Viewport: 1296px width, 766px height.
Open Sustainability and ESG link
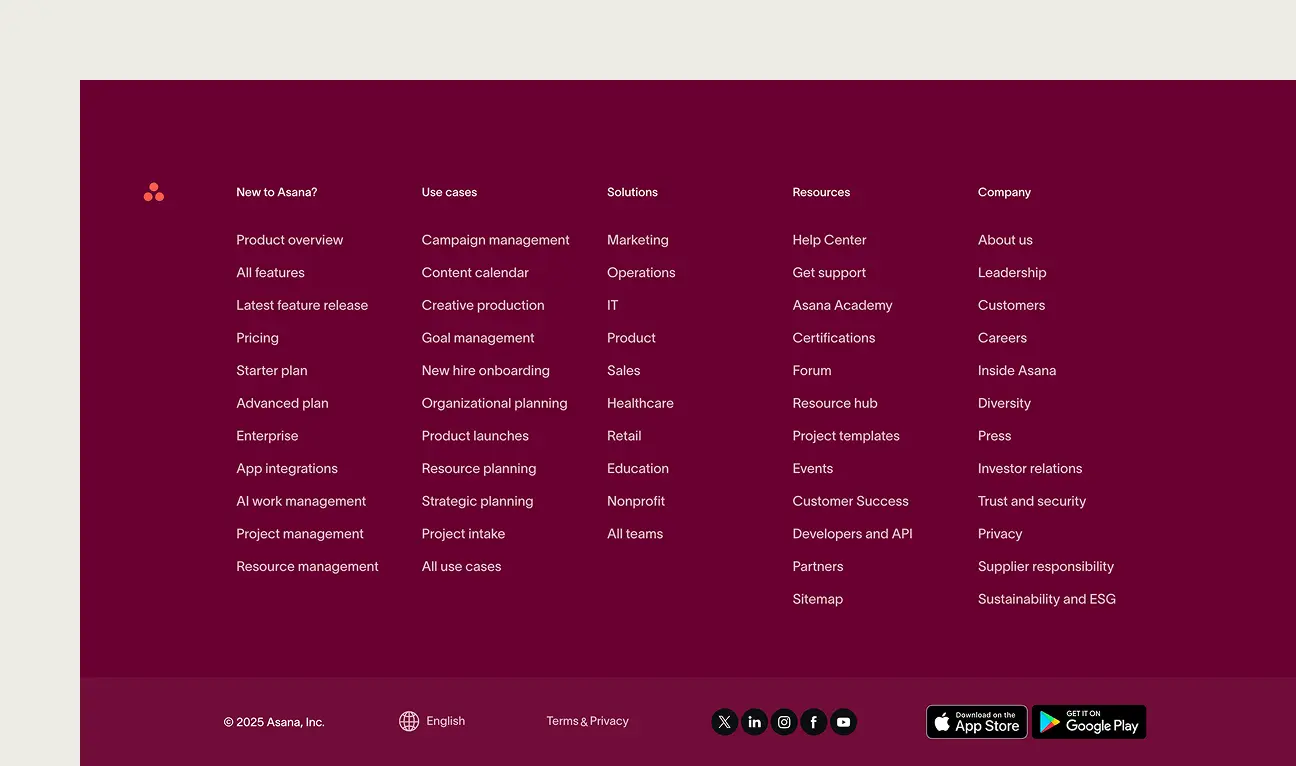point(1047,600)
